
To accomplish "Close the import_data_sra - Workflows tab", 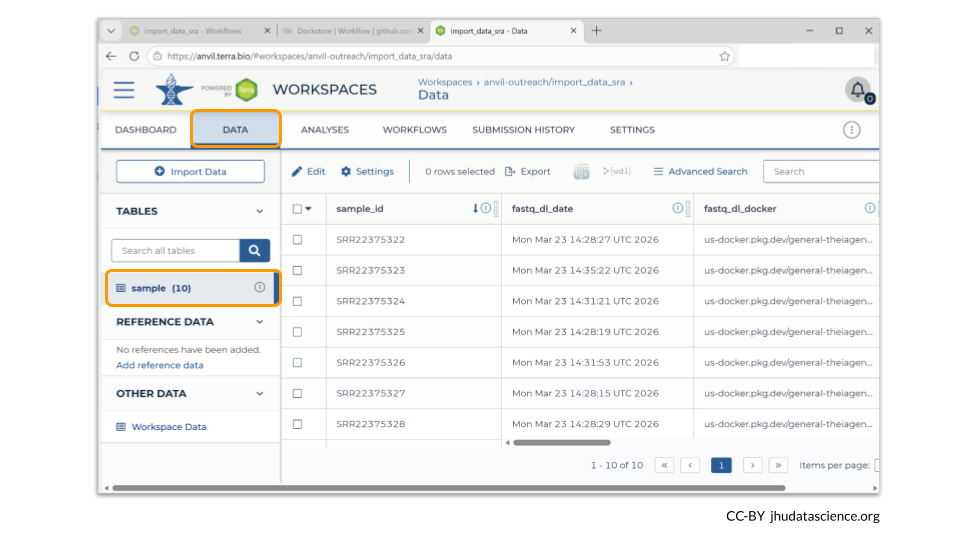I will point(267,31).
